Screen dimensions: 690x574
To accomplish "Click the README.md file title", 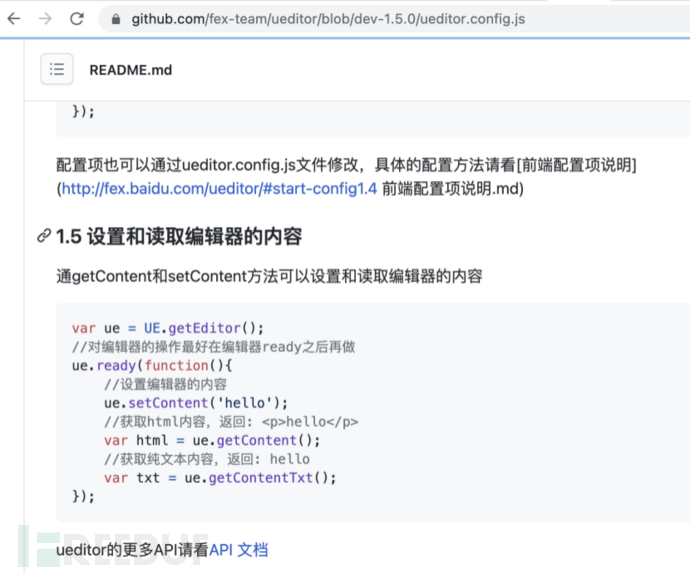I will [131, 70].
